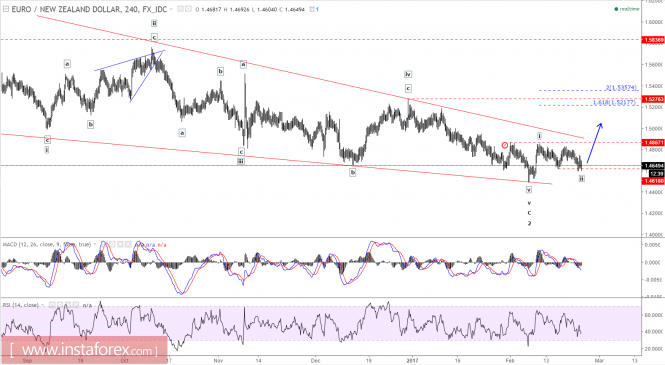Select the red 1.52763 price label
The height and width of the screenshot is (365, 665).
tap(654, 99)
